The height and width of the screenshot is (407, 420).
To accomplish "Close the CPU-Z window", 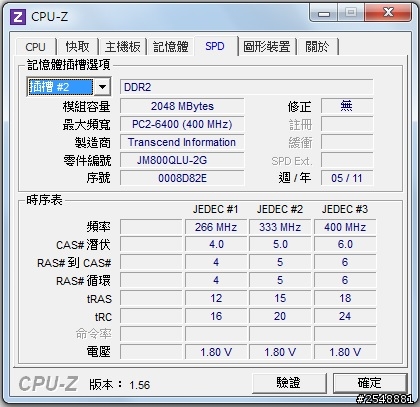I will (x=388, y=13).
